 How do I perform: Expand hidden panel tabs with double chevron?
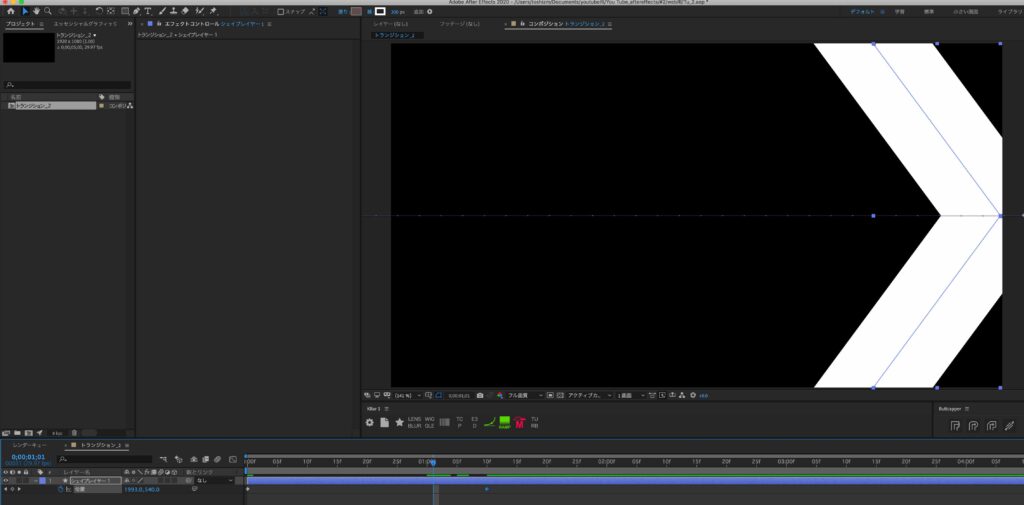(129, 24)
